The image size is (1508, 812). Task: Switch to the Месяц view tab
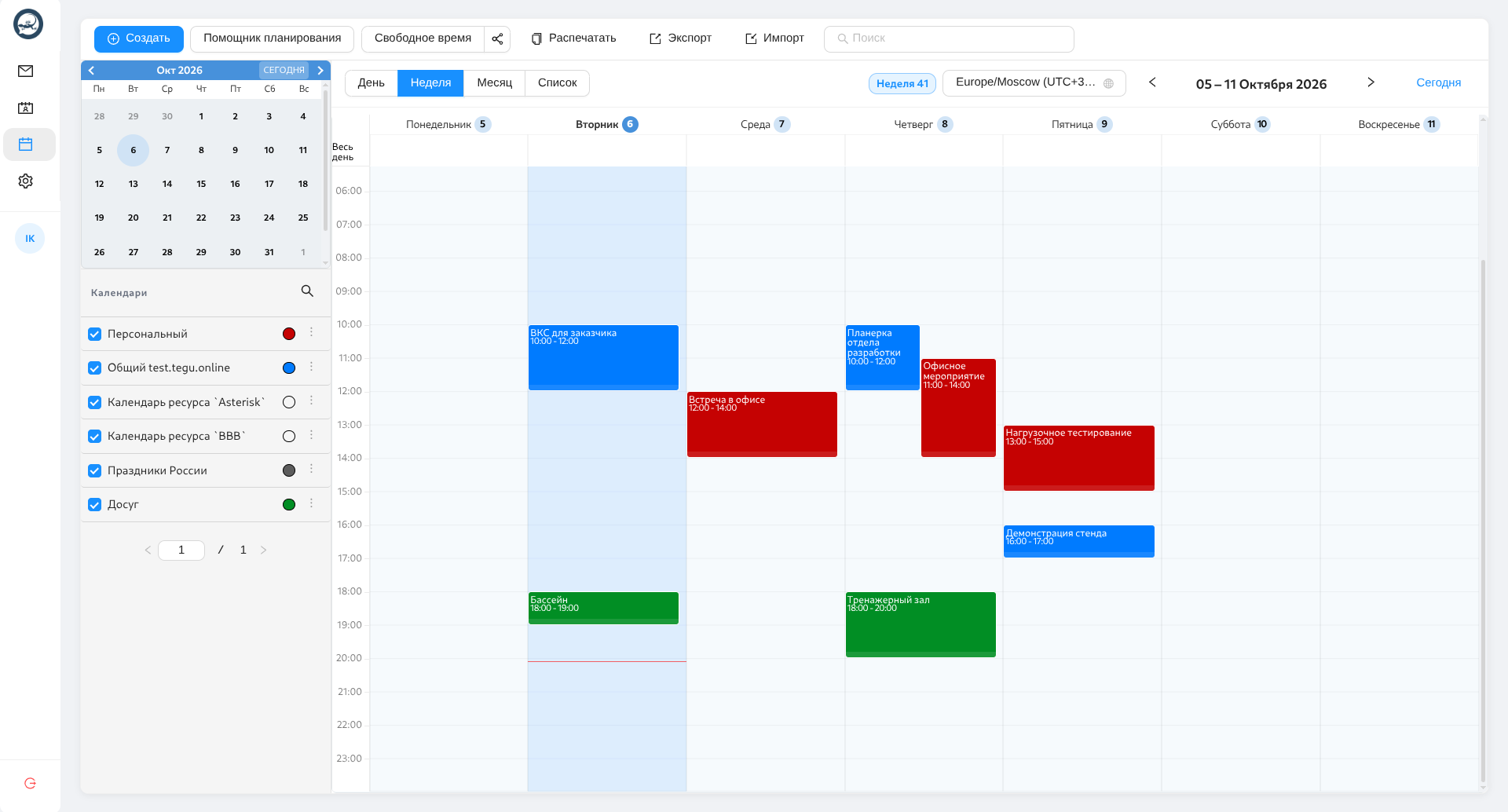495,83
